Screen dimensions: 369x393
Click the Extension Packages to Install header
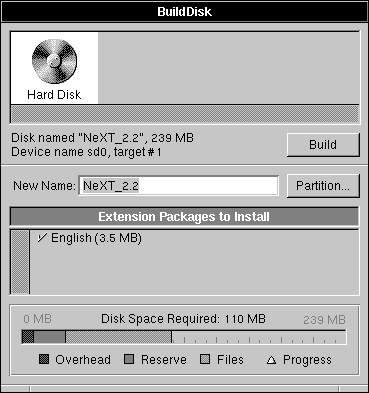[x=184, y=217]
